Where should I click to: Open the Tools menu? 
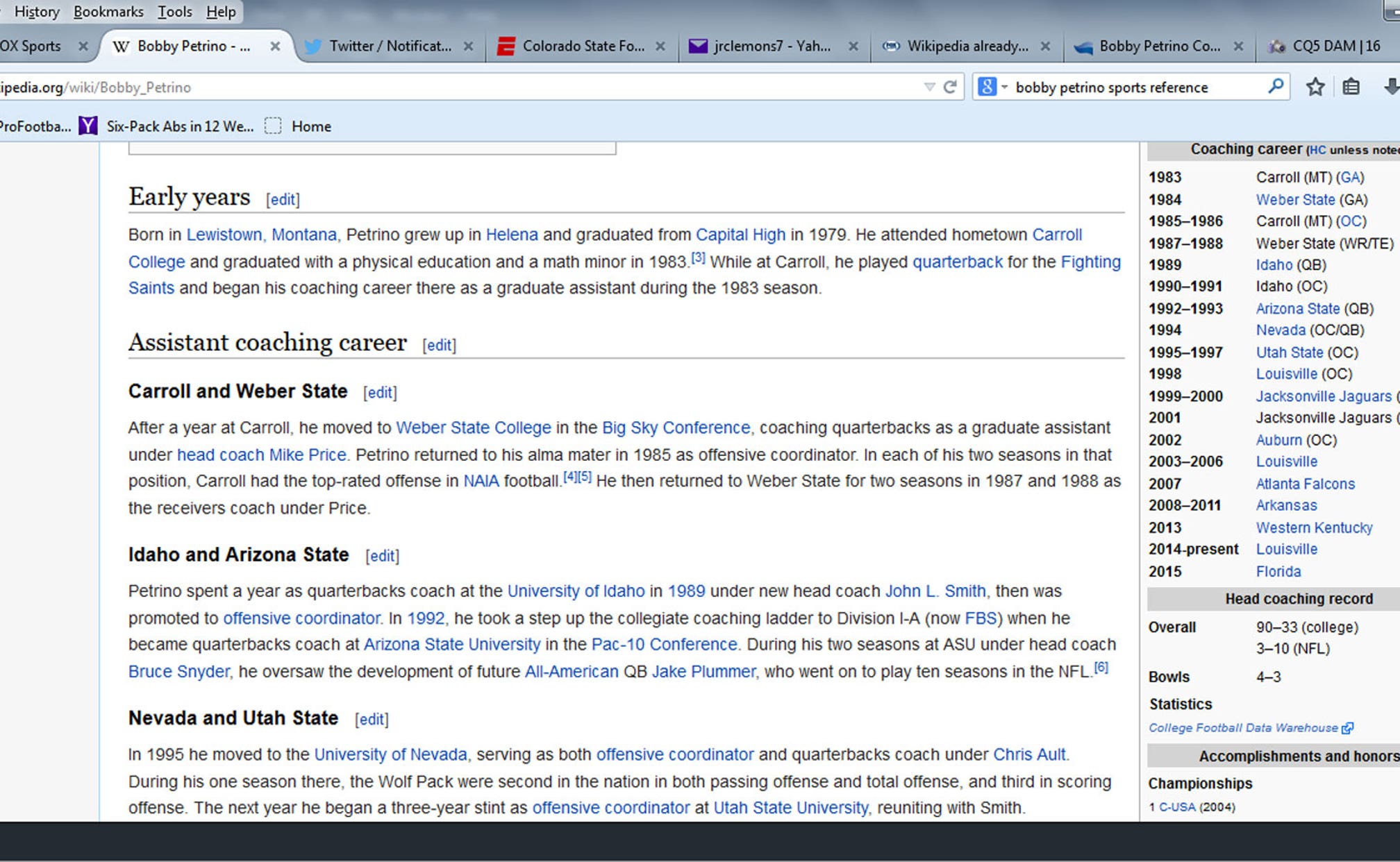[x=174, y=12]
